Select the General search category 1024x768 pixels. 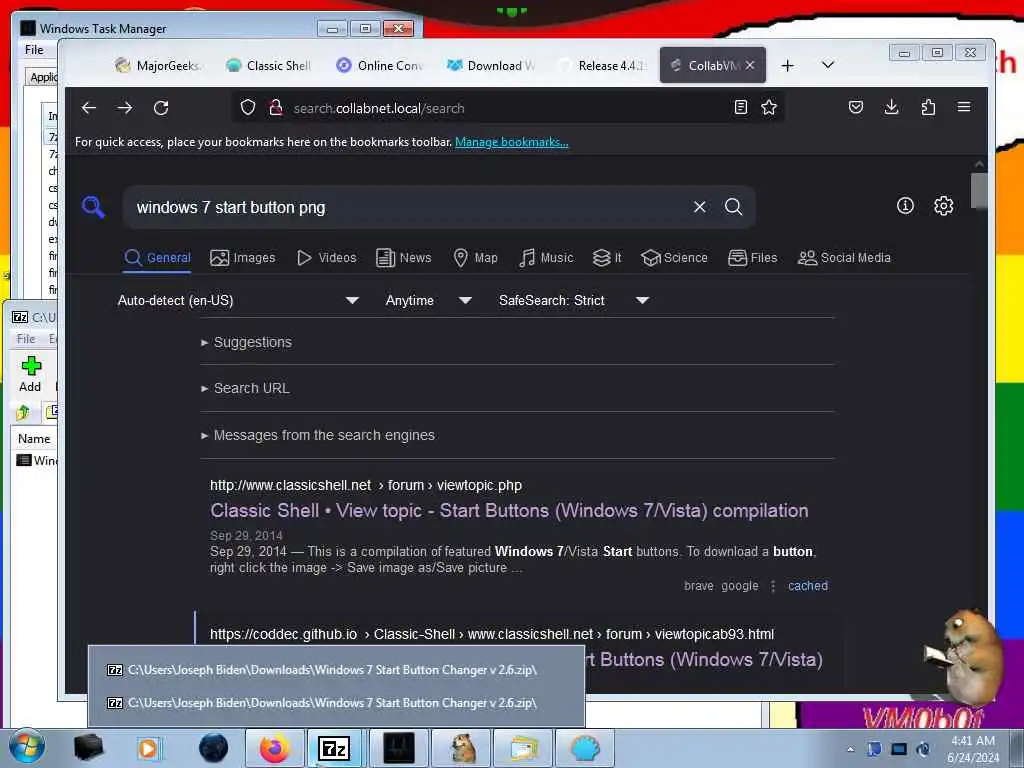point(157,258)
